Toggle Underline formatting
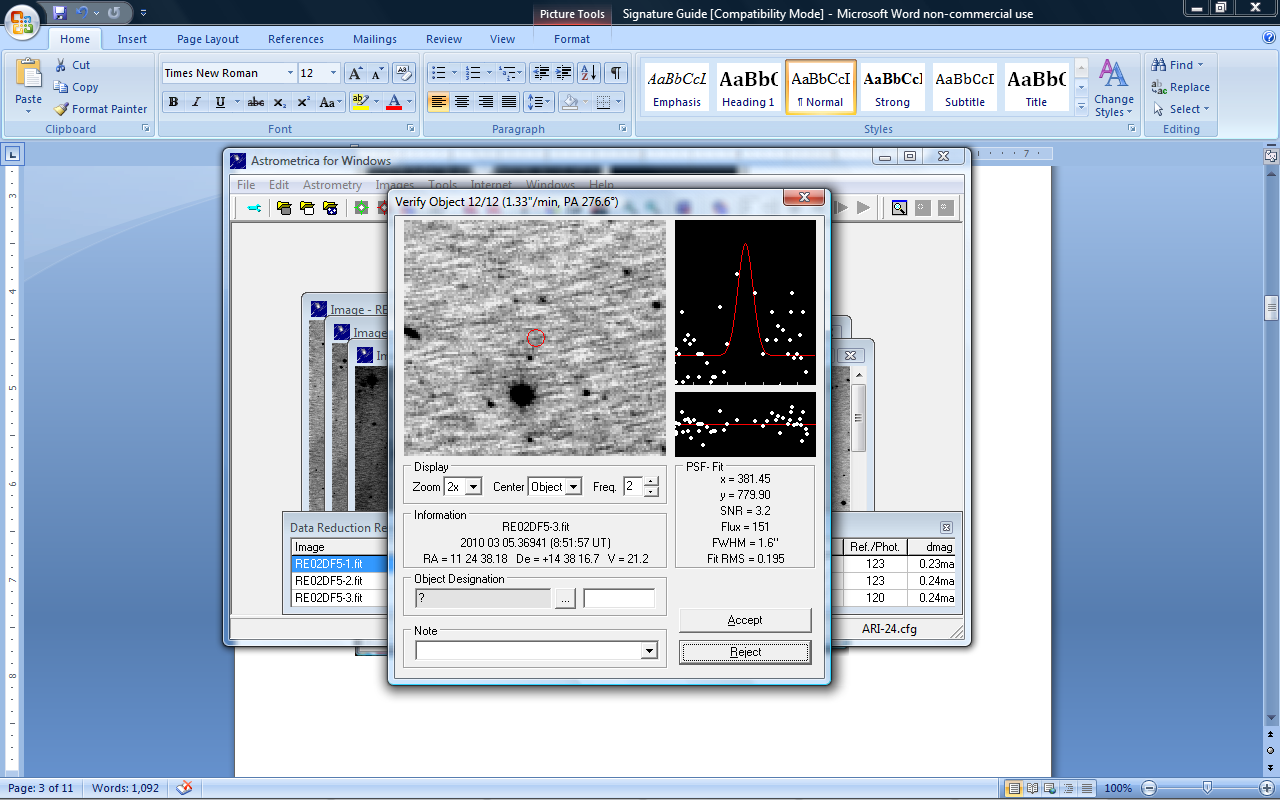The height and width of the screenshot is (800, 1280). click(x=219, y=102)
